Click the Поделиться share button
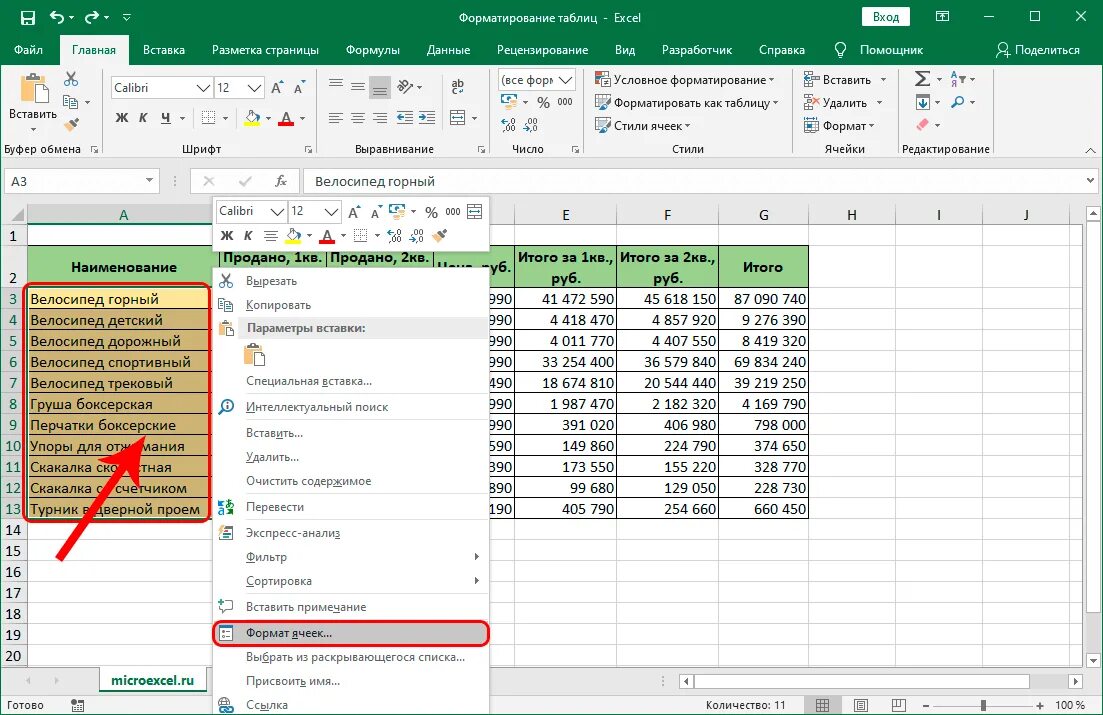 [1038, 50]
